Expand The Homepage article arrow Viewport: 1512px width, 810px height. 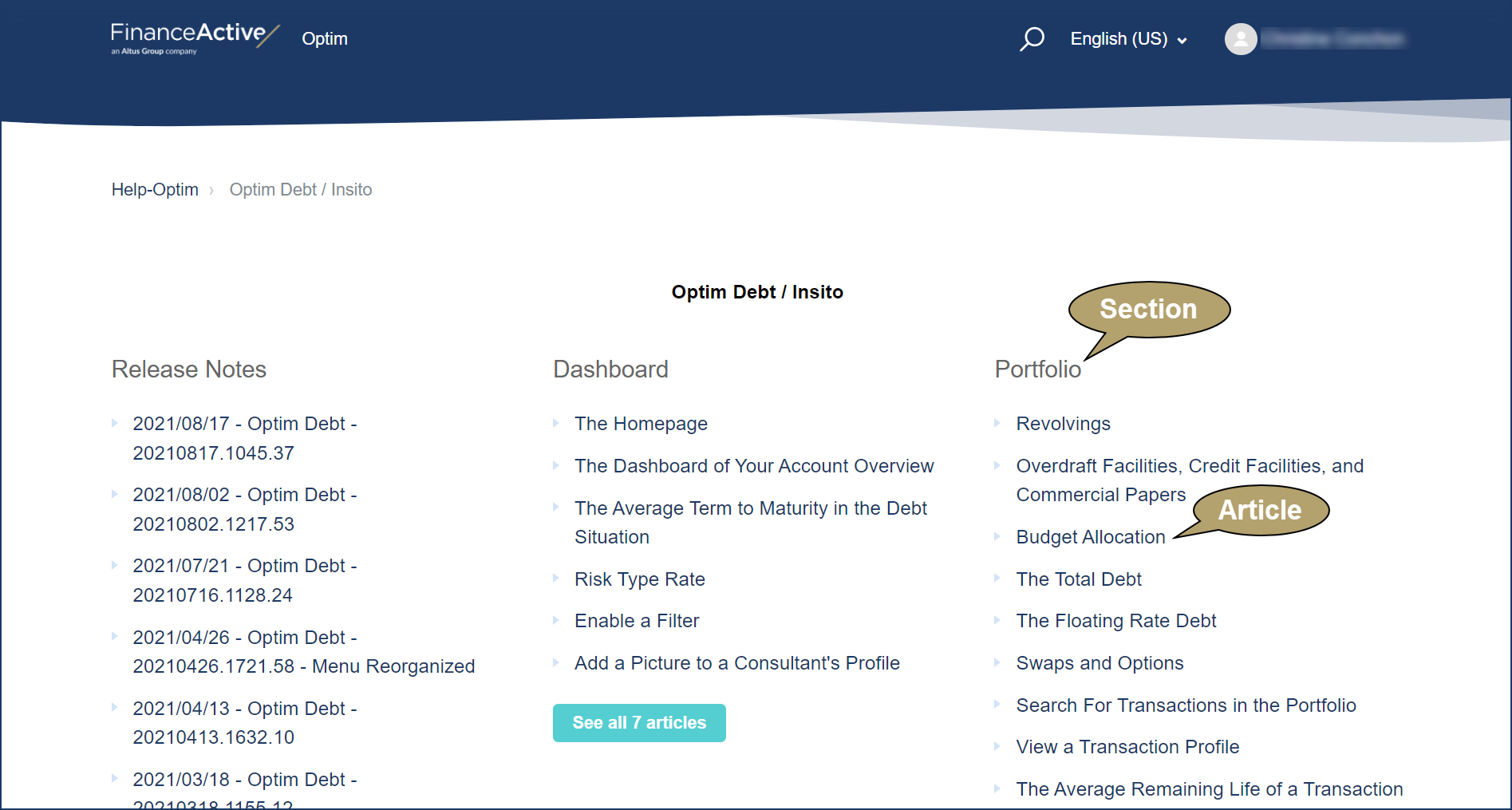click(557, 424)
